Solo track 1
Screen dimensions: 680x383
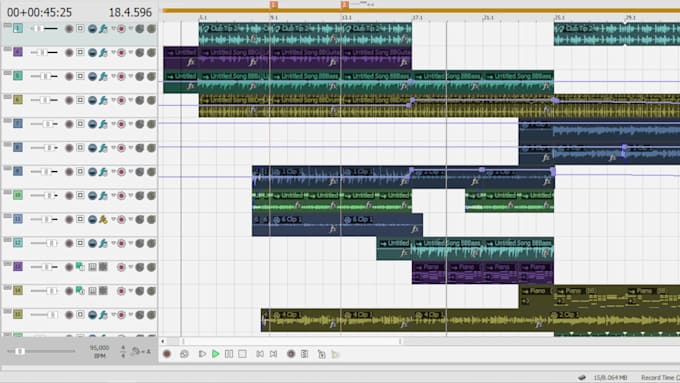pyautogui.click(x=151, y=29)
